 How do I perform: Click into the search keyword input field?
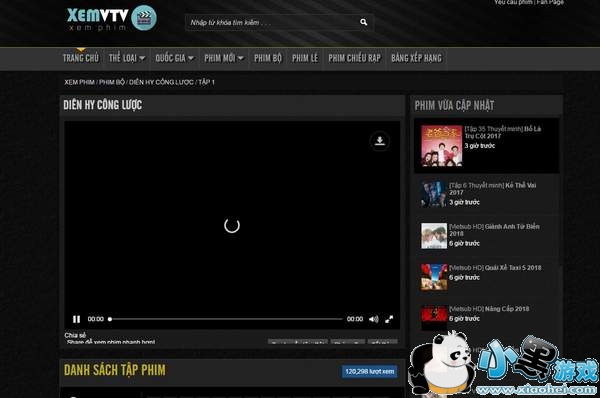coord(272,23)
